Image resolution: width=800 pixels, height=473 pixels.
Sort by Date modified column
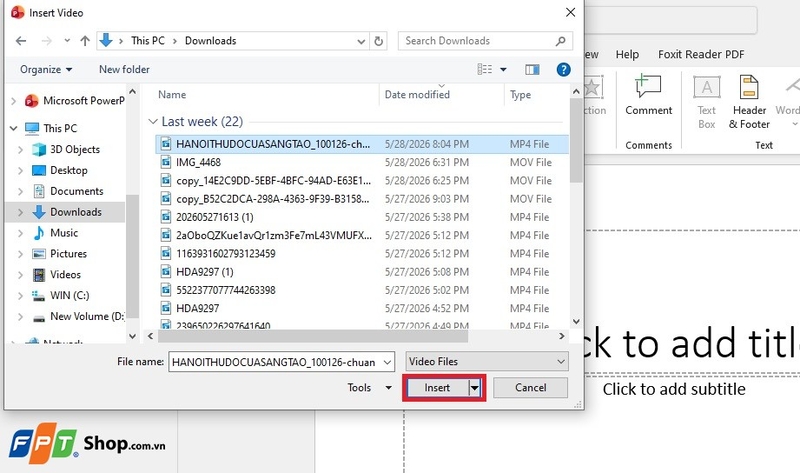[417, 94]
